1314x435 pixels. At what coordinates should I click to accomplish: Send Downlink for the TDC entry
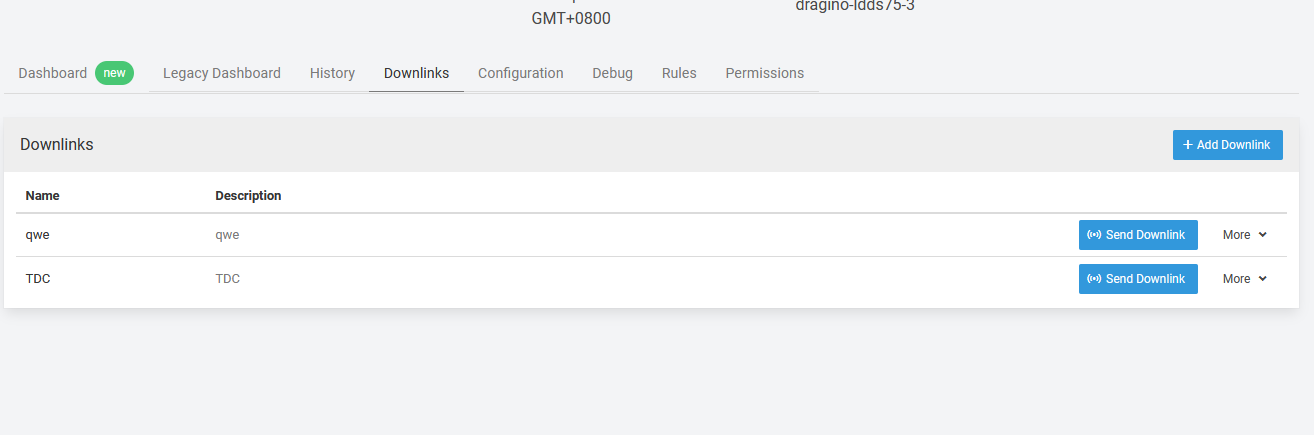pos(1138,279)
